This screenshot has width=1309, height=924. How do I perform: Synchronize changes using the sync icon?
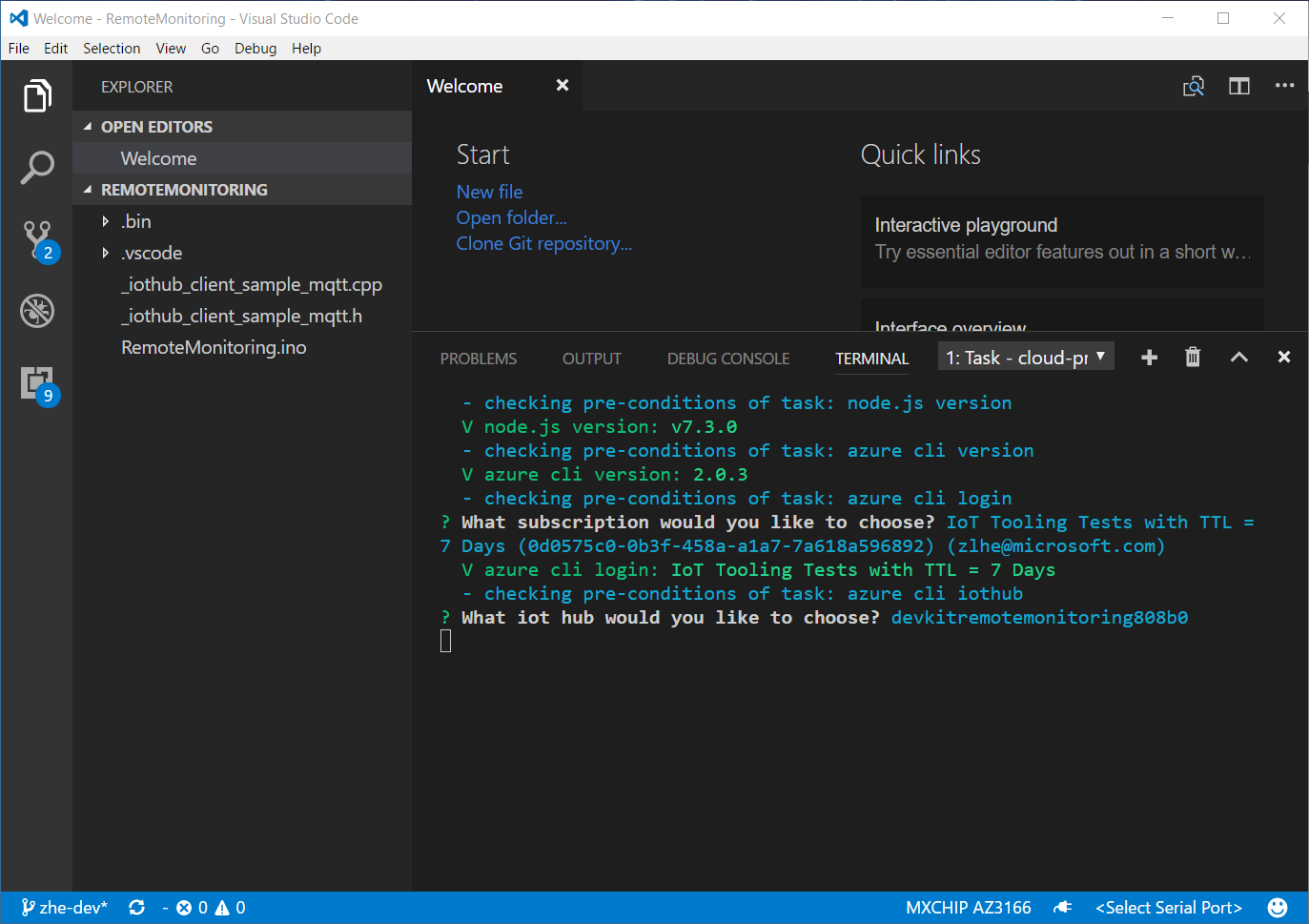pyautogui.click(x=136, y=908)
